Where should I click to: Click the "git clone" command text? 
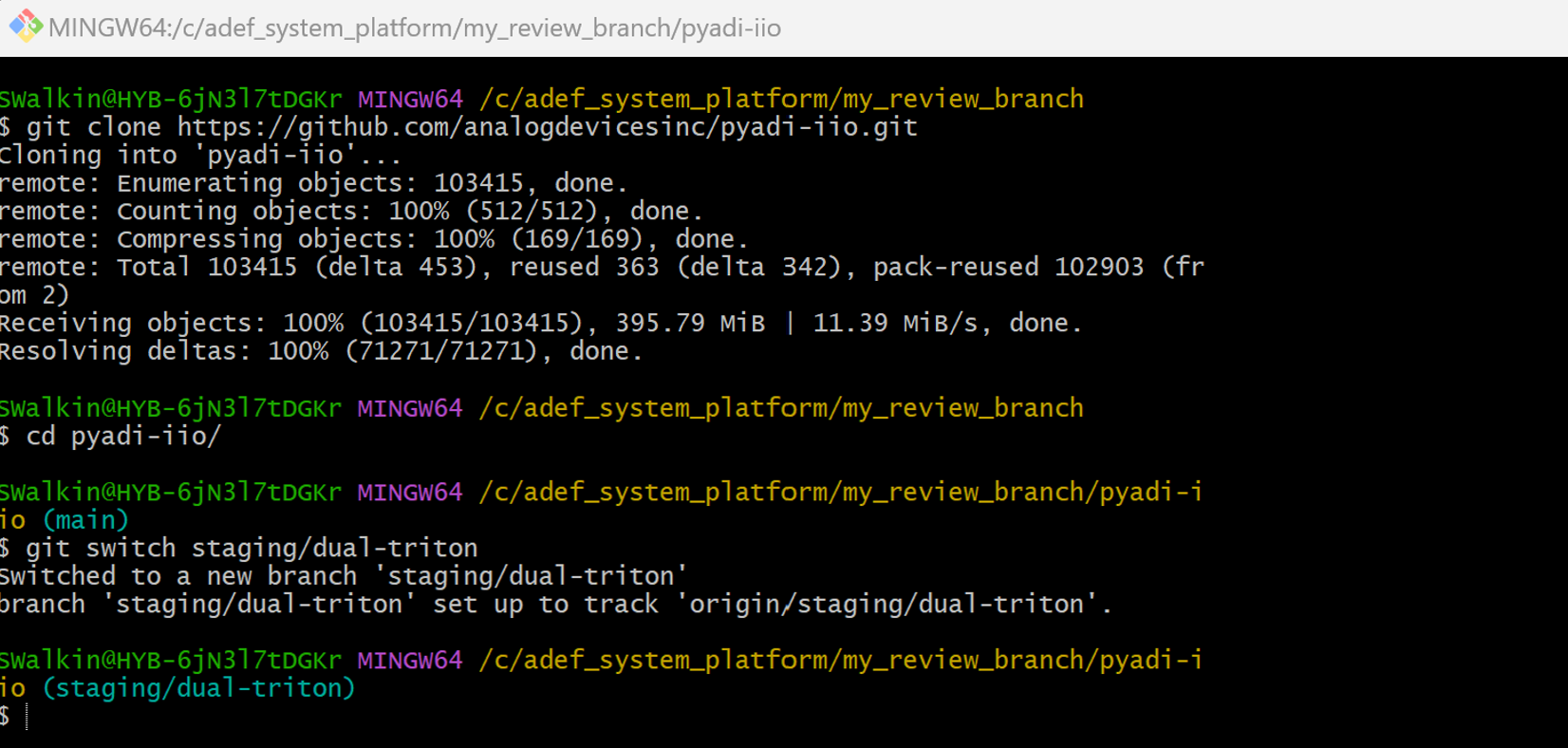[93, 127]
